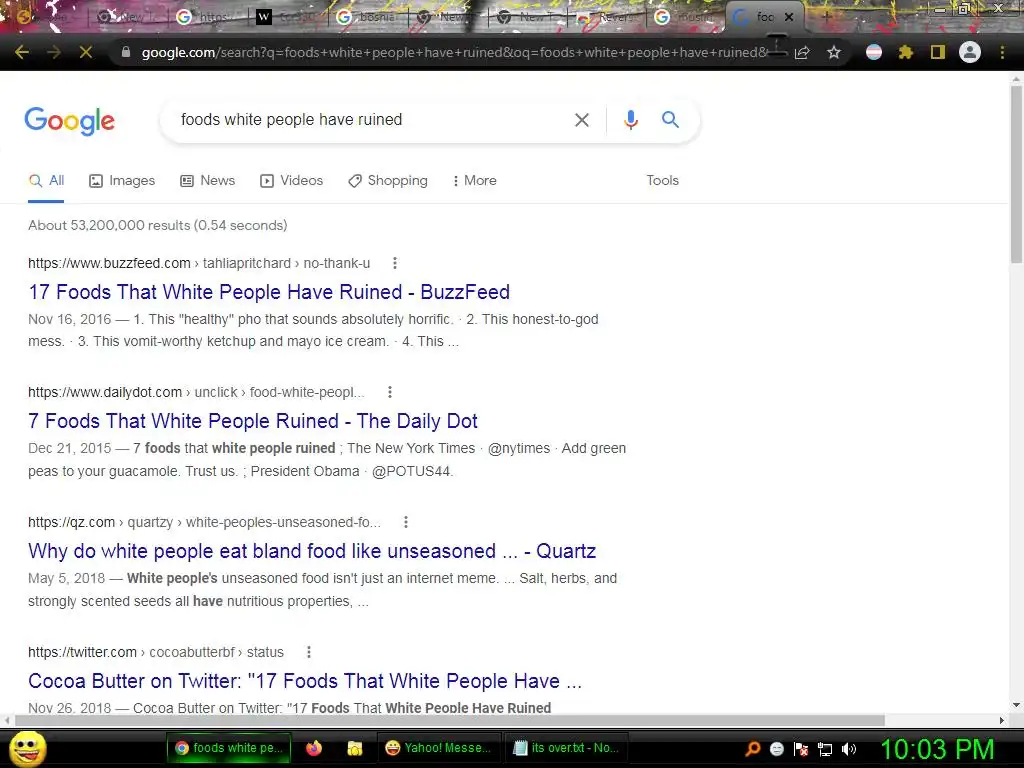This screenshot has height=768, width=1024.
Task: Open Chrome's three-dot menu
Action: tap(1002, 52)
